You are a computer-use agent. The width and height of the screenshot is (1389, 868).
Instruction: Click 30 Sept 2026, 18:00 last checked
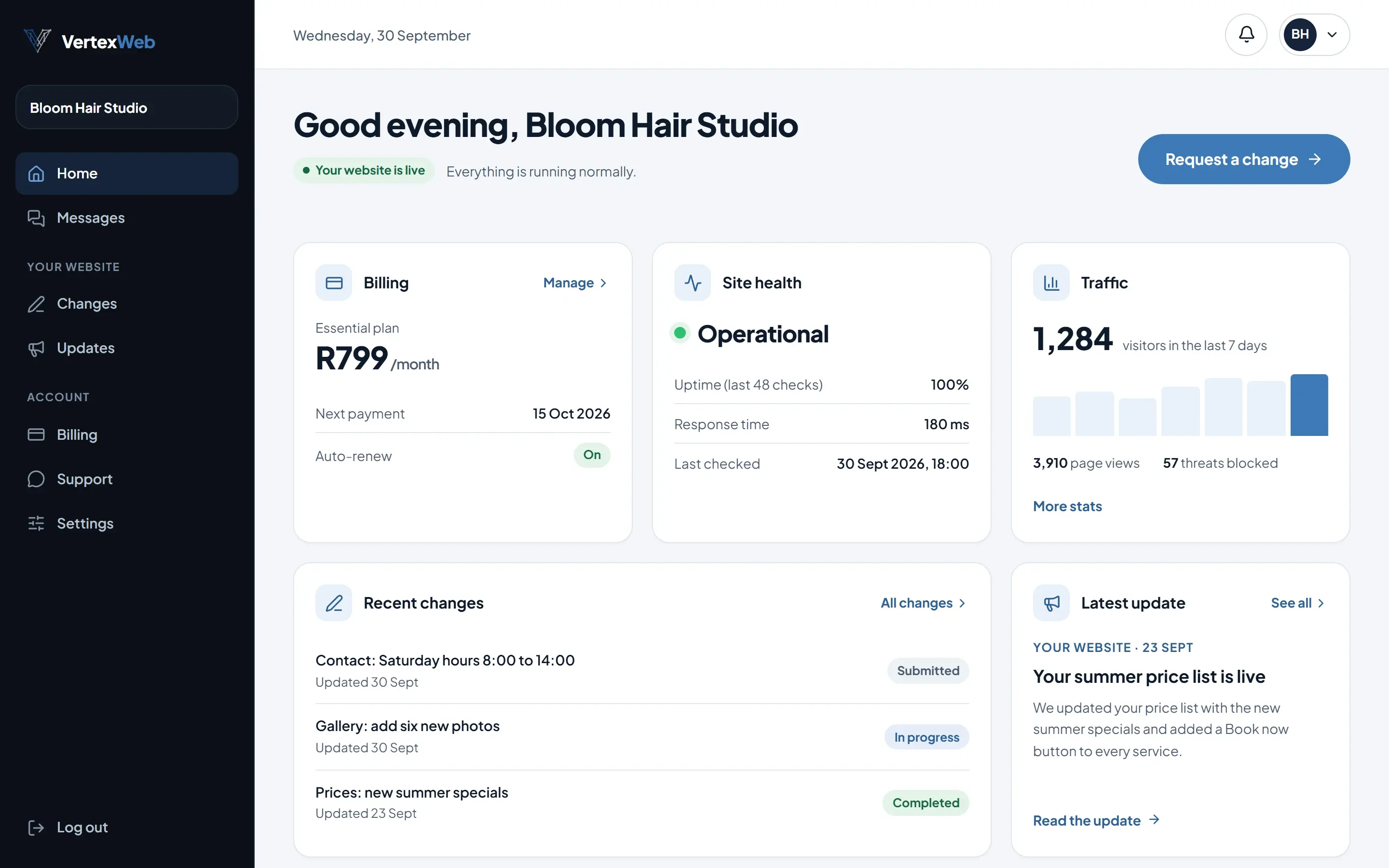pyautogui.click(x=902, y=464)
